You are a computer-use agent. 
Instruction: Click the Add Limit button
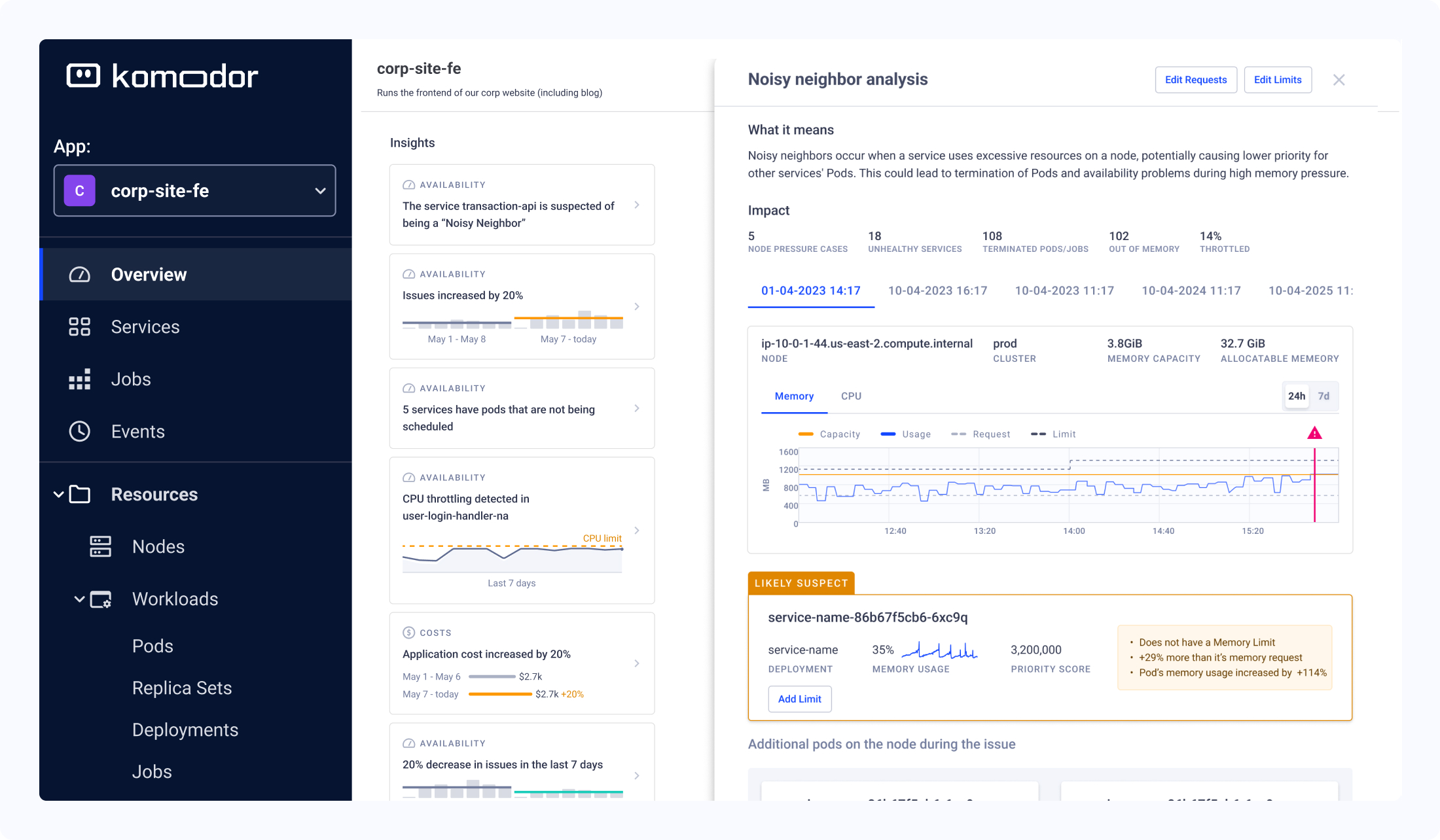coord(800,699)
